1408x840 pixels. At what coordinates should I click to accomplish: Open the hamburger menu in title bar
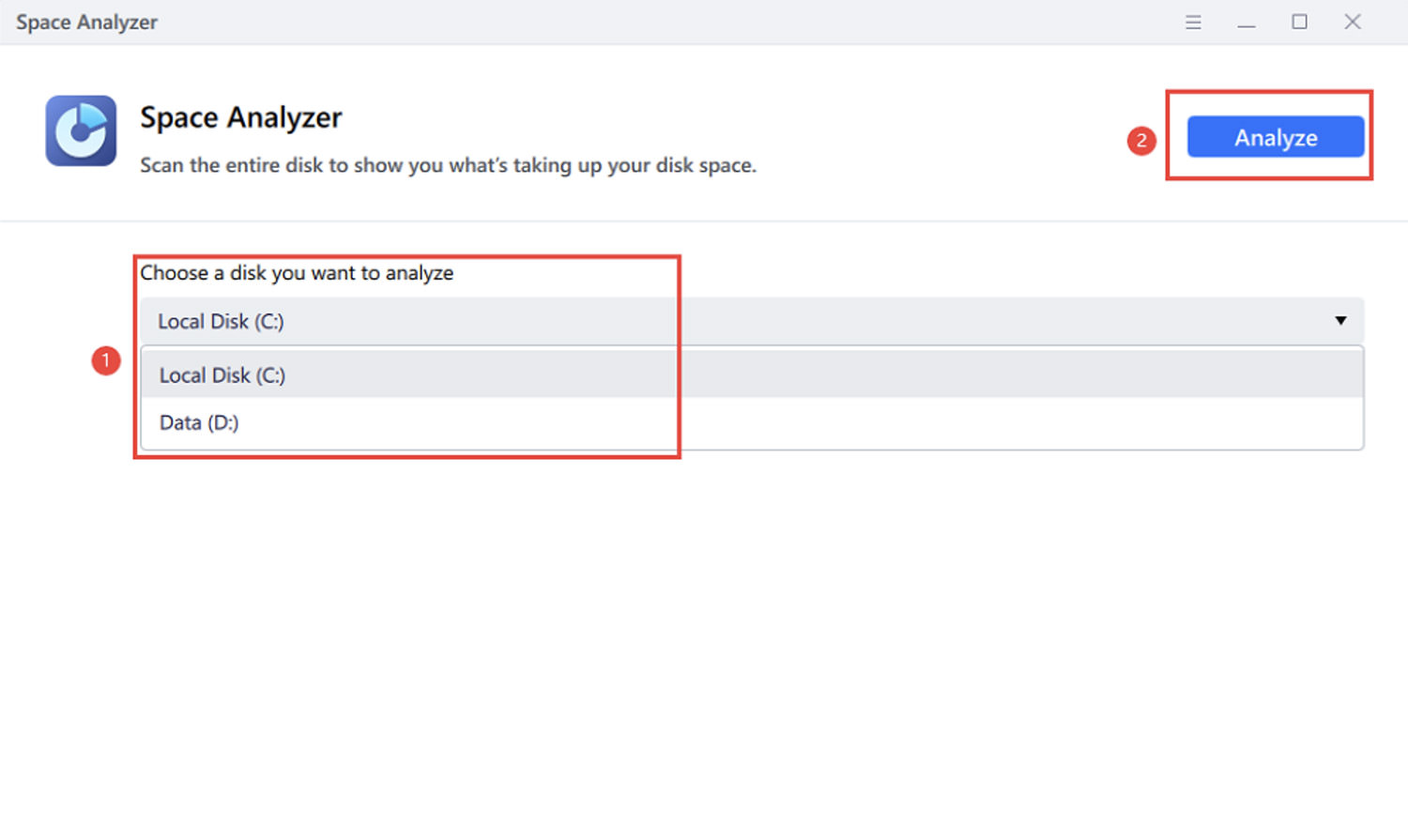tap(1193, 22)
